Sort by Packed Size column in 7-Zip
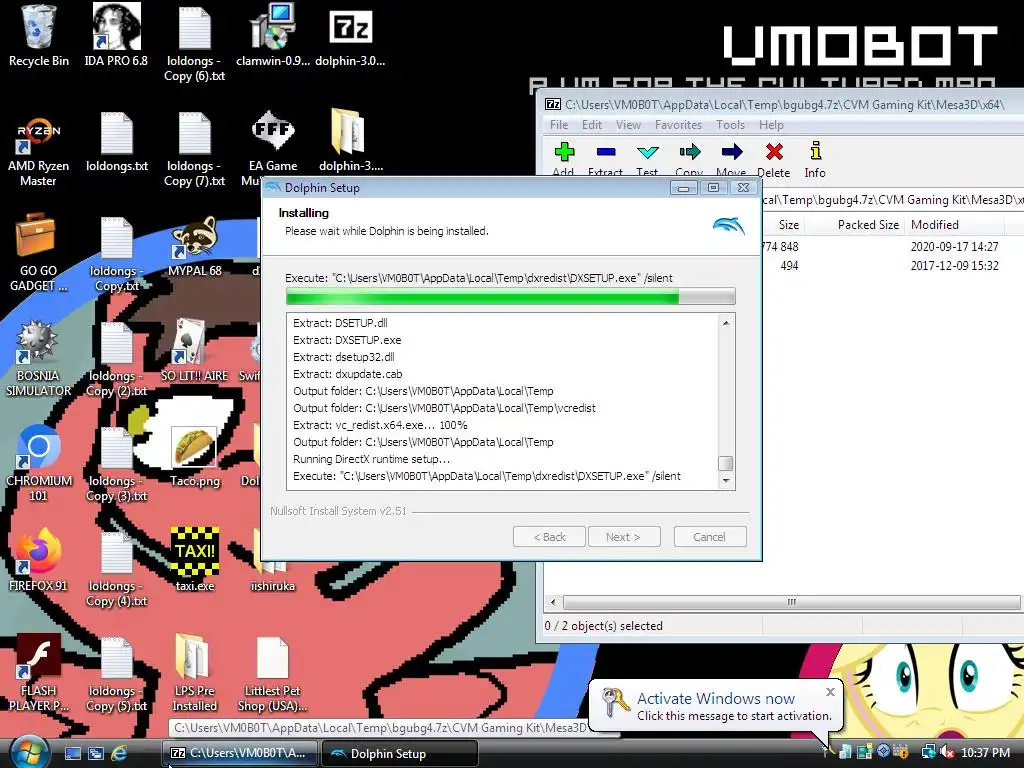Image resolution: width=1024 pixels, height=768 pixels. tap(855, 225)
